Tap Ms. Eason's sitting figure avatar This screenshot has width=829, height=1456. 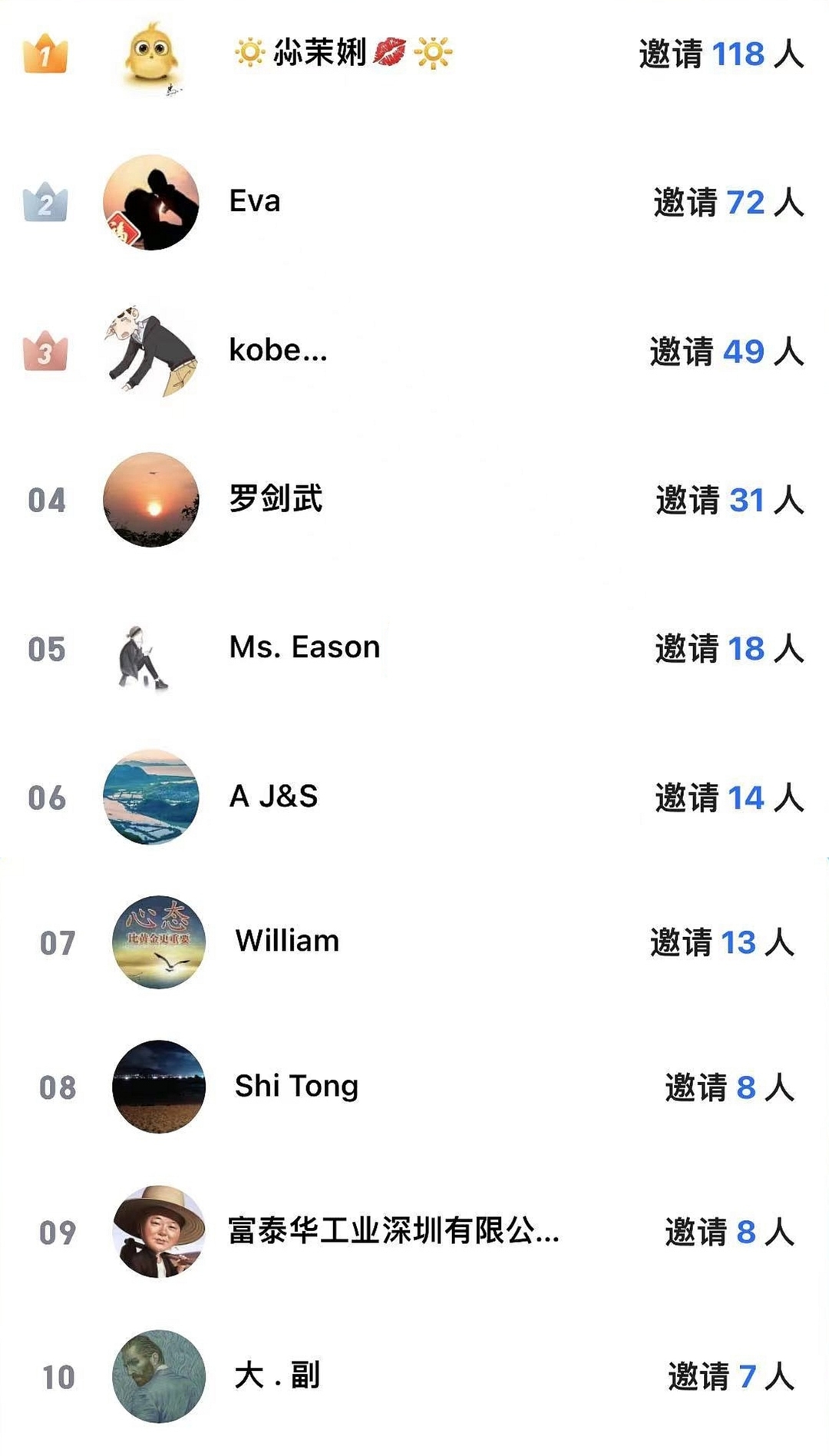[x=143, y=657]
